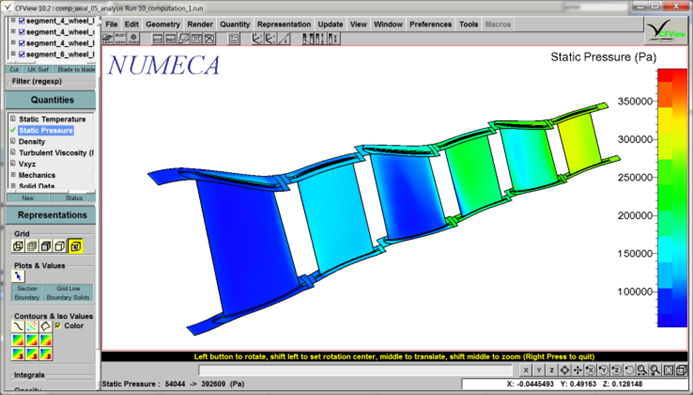Click the X axis view button
The image size is (693, 395).
(525, 370)
